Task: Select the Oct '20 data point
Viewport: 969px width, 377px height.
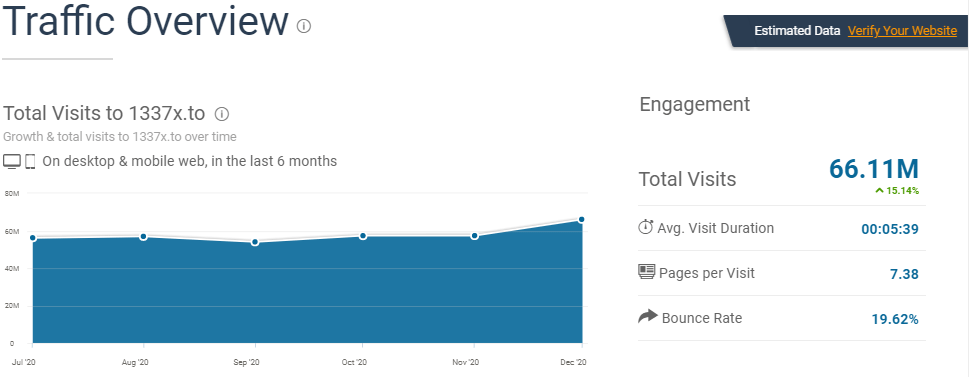Action: tap(363, 236)
